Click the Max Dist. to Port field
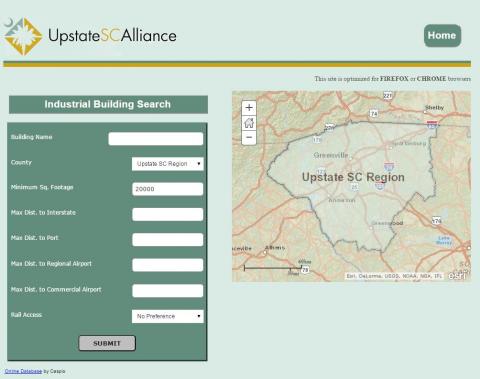The width and height of the screenshot is (480, 379). click(x=168, y=240)
